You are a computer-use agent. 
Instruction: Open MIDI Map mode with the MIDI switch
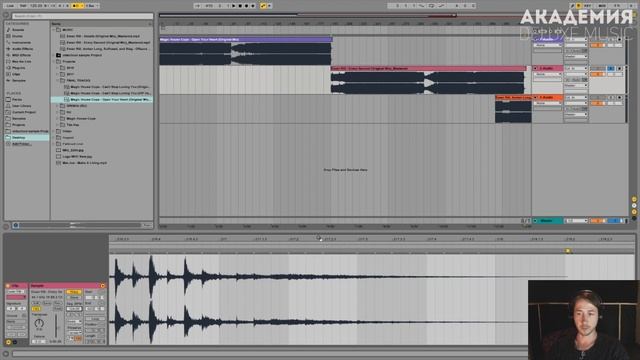pos(602,6)
